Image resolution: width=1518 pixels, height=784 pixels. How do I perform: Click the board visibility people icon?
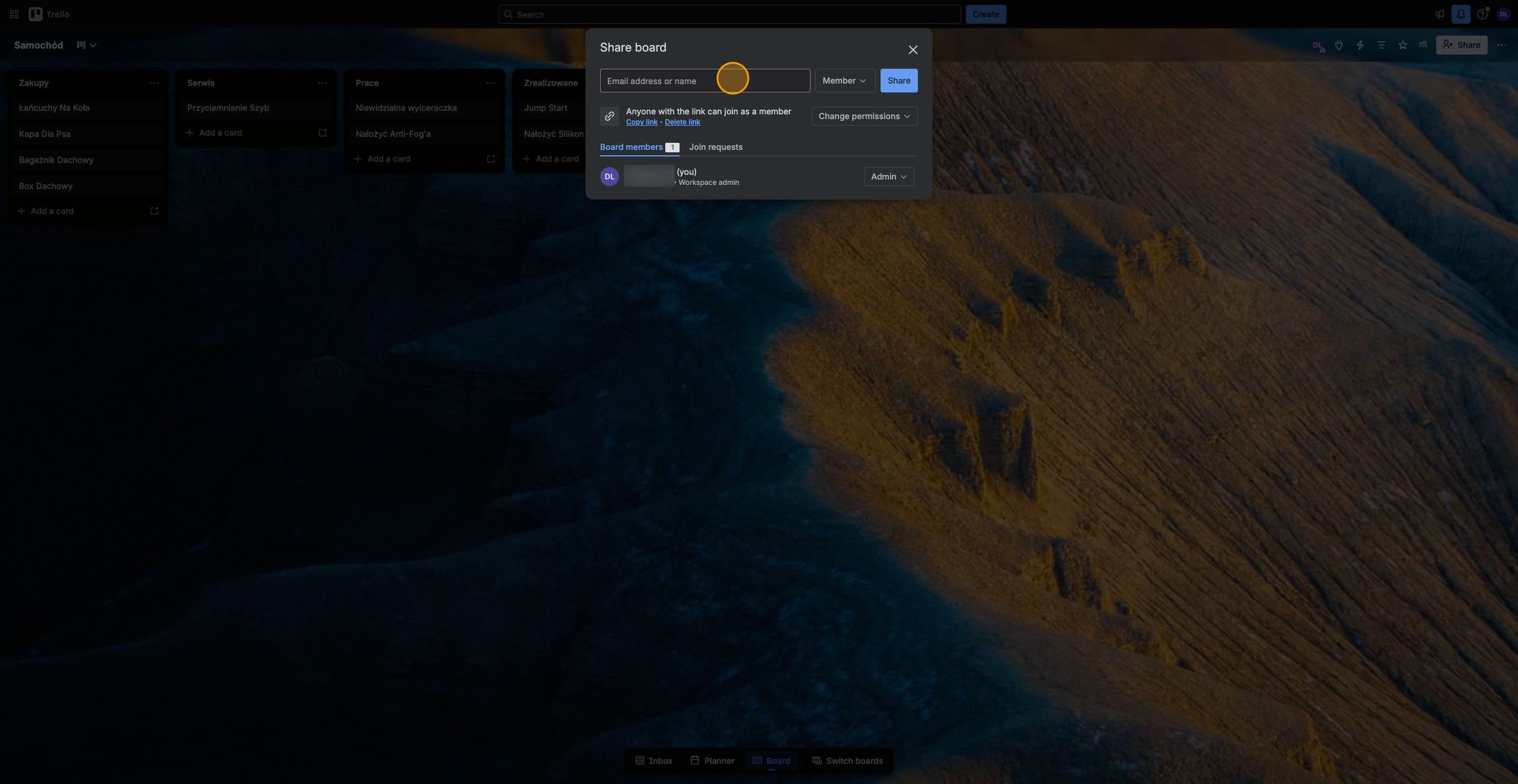click(1423, 45)
